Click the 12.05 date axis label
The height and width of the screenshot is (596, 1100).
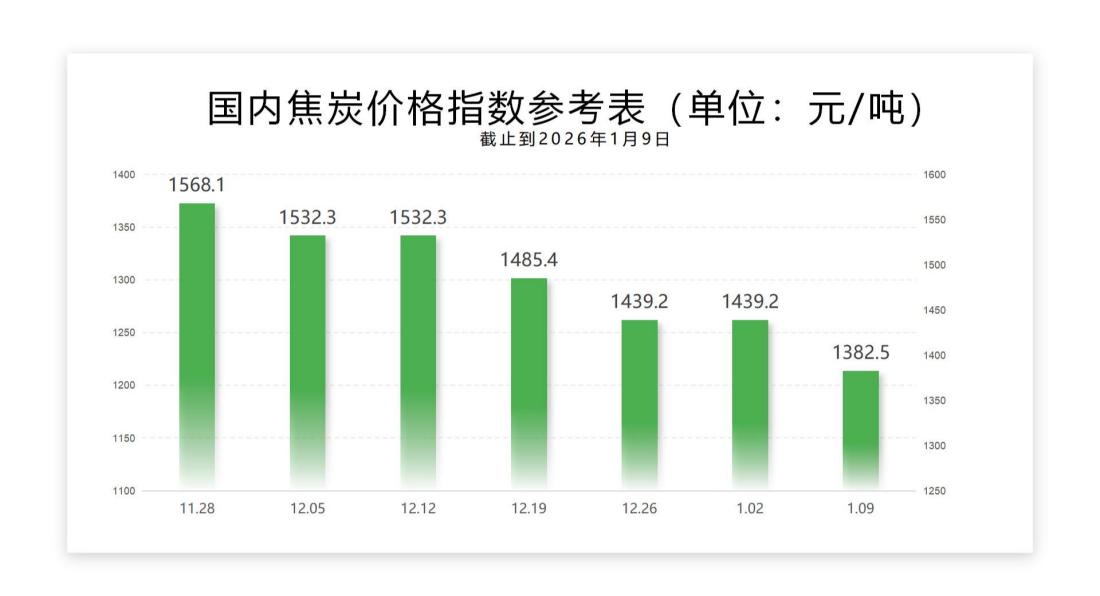coord(308,508)
